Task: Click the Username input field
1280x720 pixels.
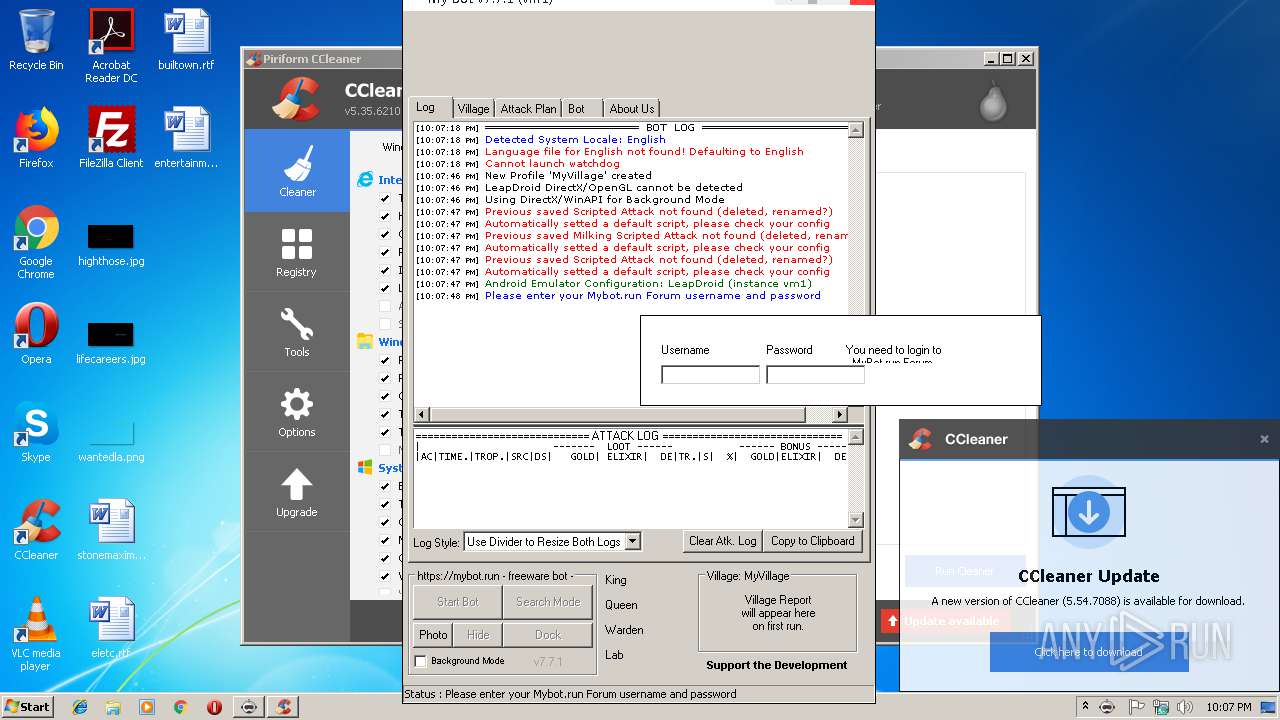Action: coord(710,375)
